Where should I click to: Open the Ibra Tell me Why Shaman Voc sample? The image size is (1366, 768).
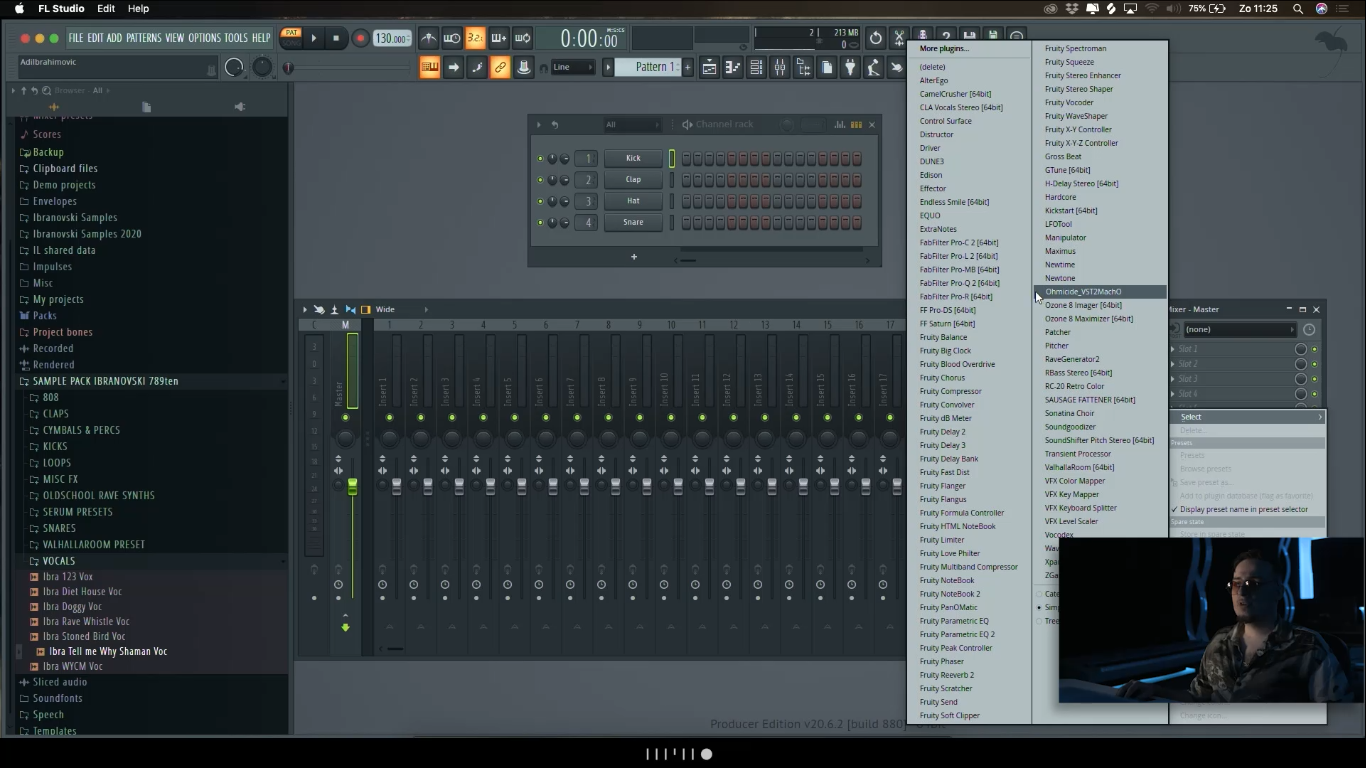click(108, 651)
